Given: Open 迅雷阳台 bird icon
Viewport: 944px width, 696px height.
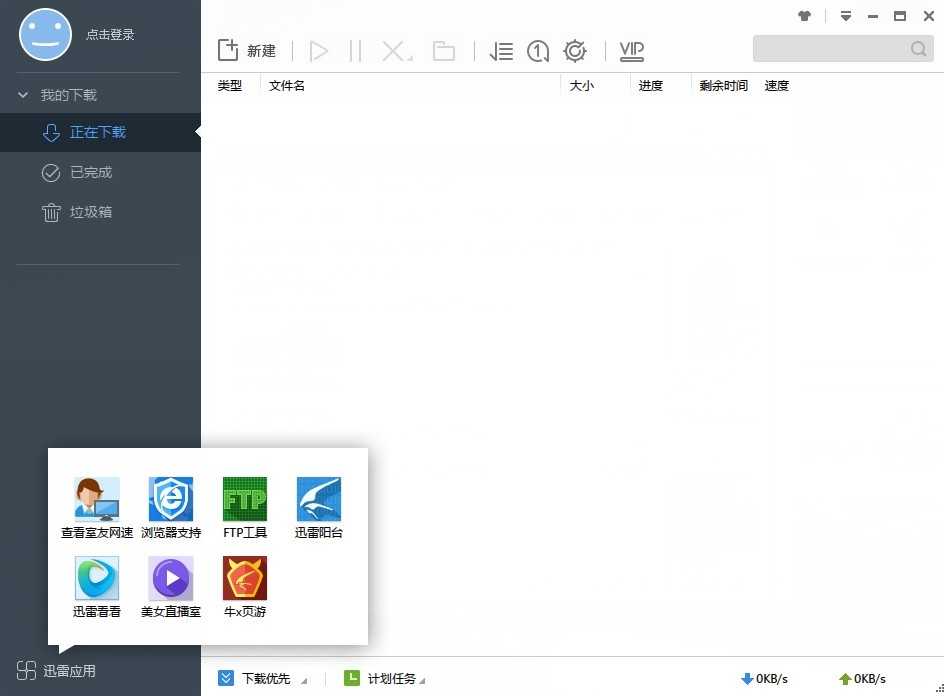Looking at the screenshot, I should 319,499.
